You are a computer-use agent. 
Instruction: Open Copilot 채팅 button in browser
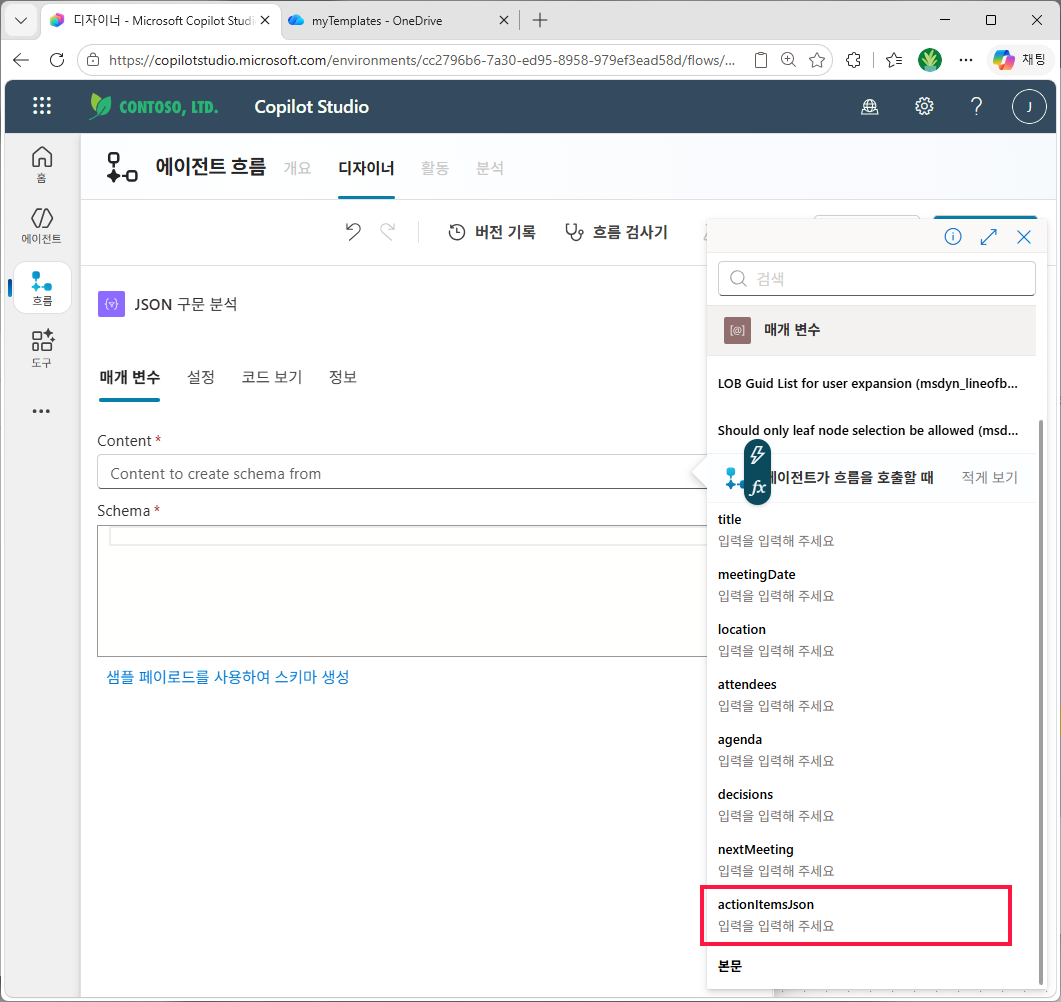pos(1020,60)
